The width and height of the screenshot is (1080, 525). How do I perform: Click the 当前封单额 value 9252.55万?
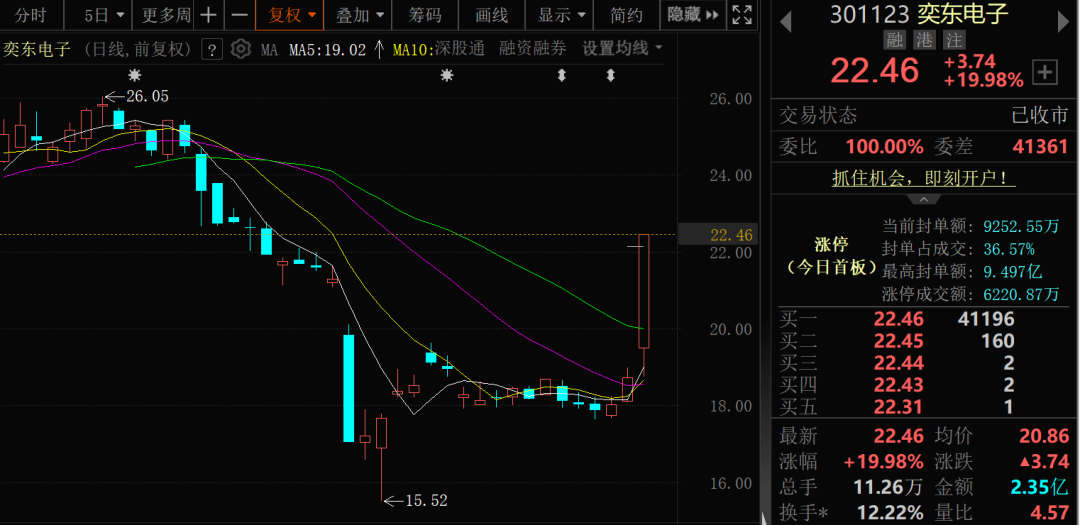[1019, 226]
